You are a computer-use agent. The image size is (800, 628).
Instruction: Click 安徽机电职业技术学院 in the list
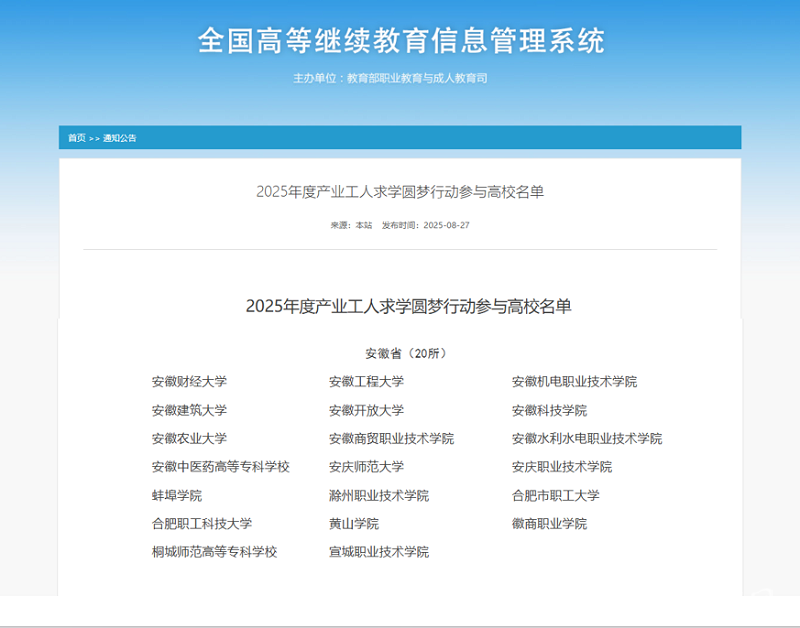coord(574,381)
